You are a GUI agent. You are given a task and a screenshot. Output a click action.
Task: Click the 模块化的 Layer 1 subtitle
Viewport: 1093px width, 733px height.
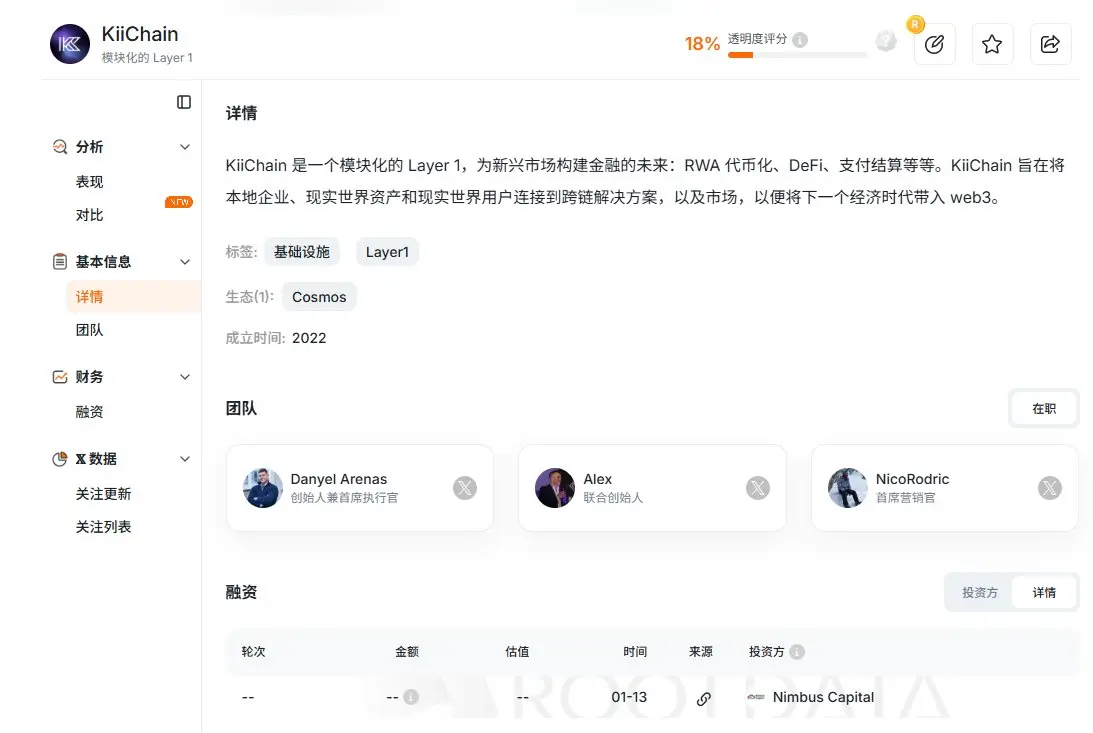coord(147,57)
